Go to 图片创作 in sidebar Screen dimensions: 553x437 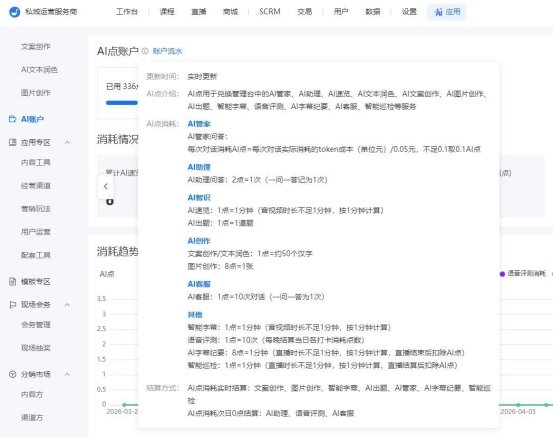coord(36,93)
